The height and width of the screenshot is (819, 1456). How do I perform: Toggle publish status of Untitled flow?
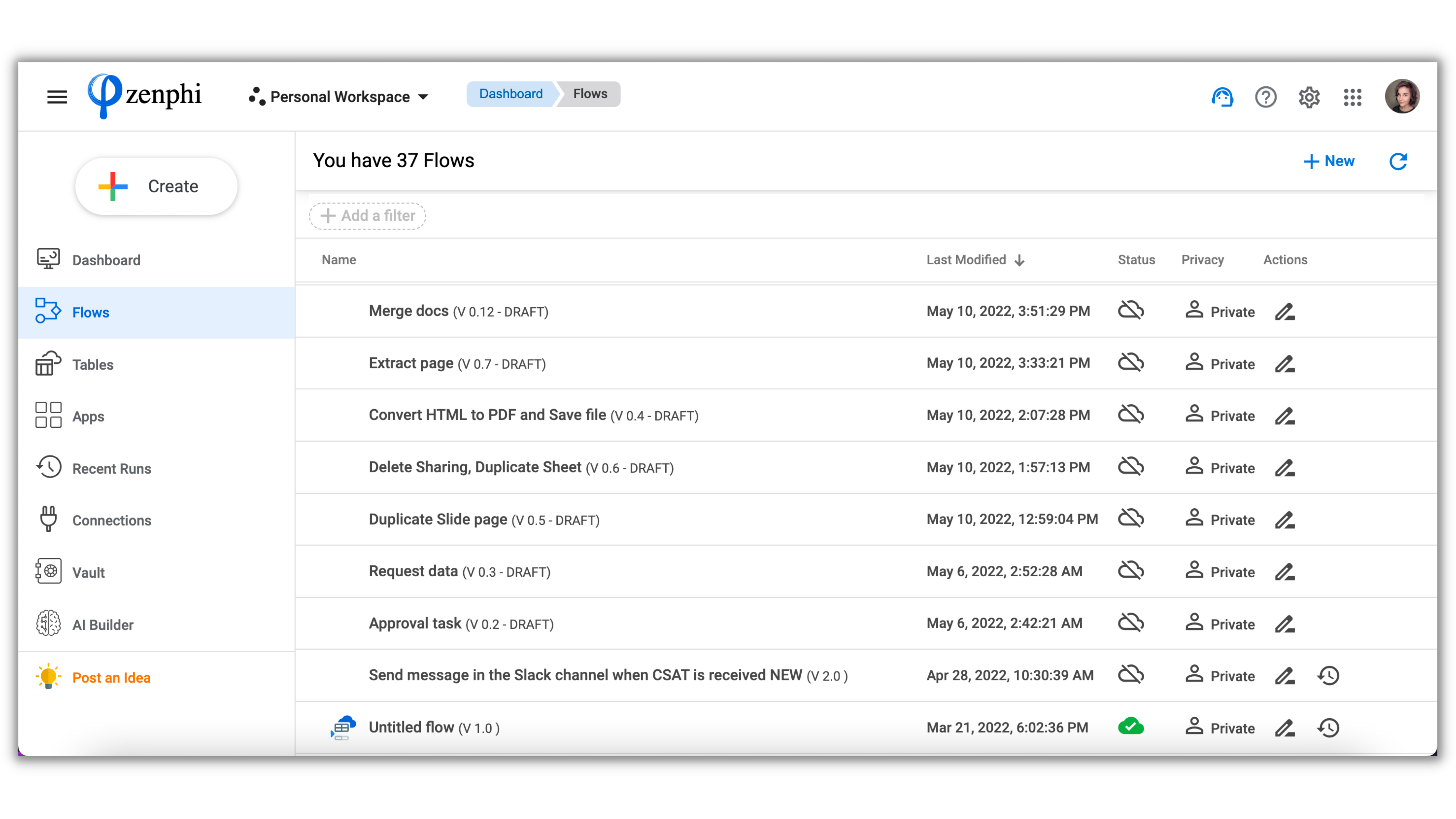[x=1130, y=727]
